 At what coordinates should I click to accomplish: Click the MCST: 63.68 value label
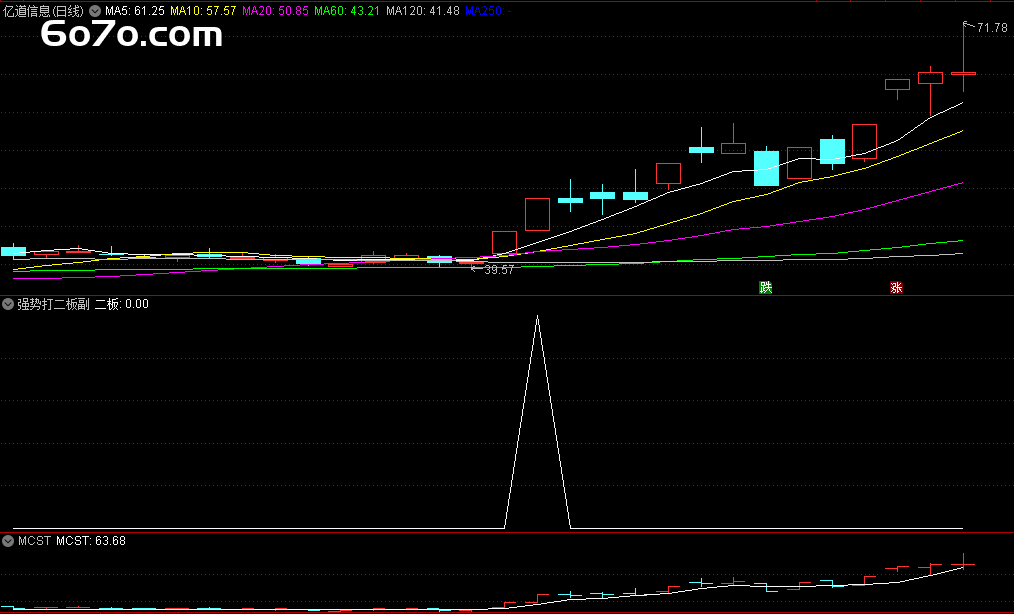(91, 541)
